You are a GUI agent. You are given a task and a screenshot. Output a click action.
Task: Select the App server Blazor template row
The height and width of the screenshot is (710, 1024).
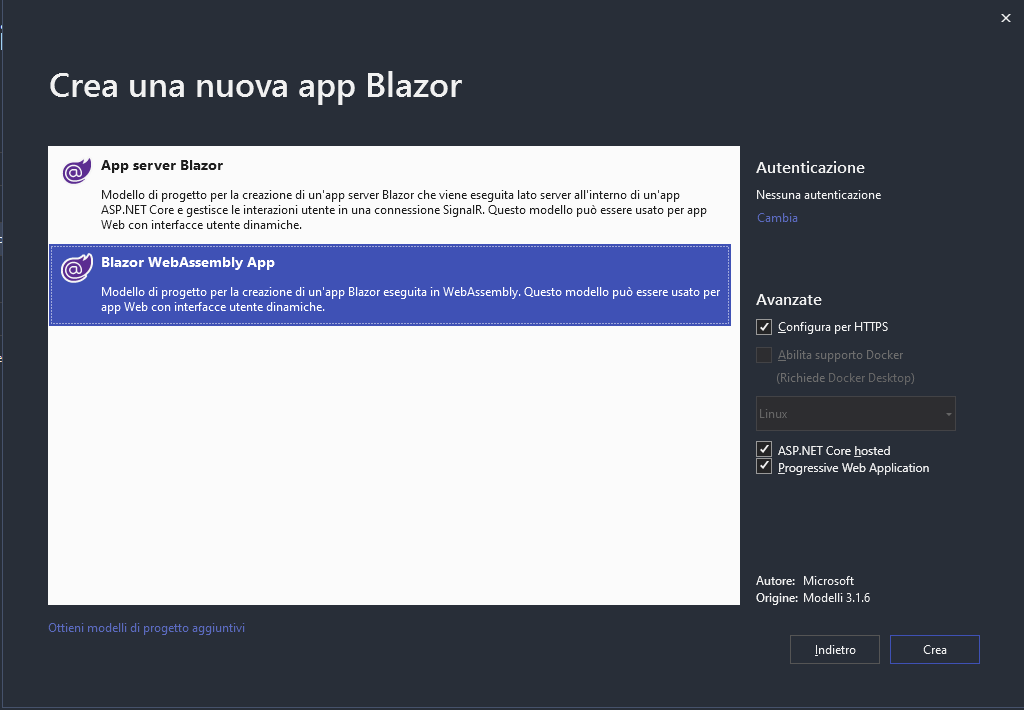(x=395, y=195)
